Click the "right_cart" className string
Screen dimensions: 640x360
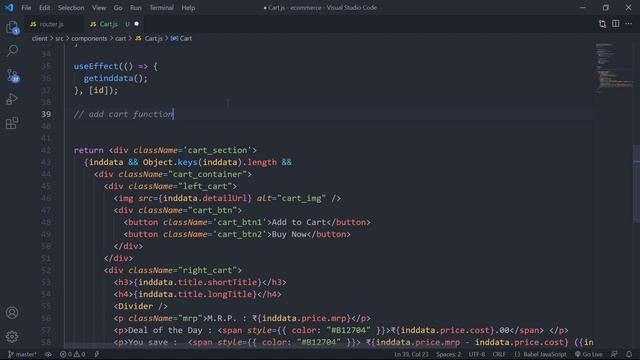pyautogui.click(x=207, y=270)
